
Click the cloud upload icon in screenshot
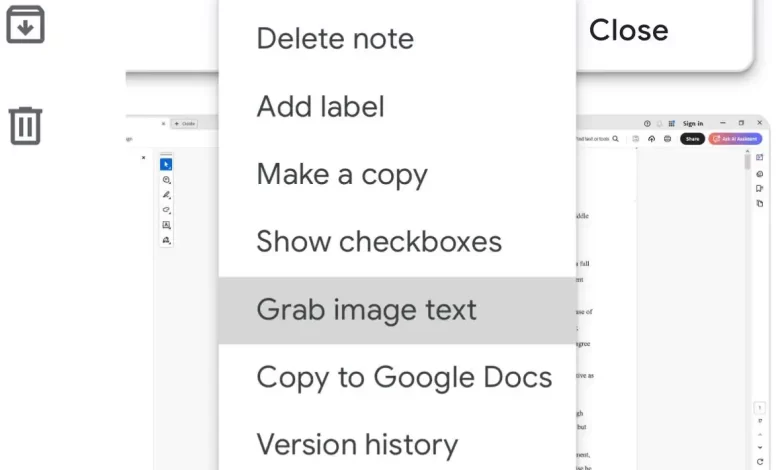652,139
